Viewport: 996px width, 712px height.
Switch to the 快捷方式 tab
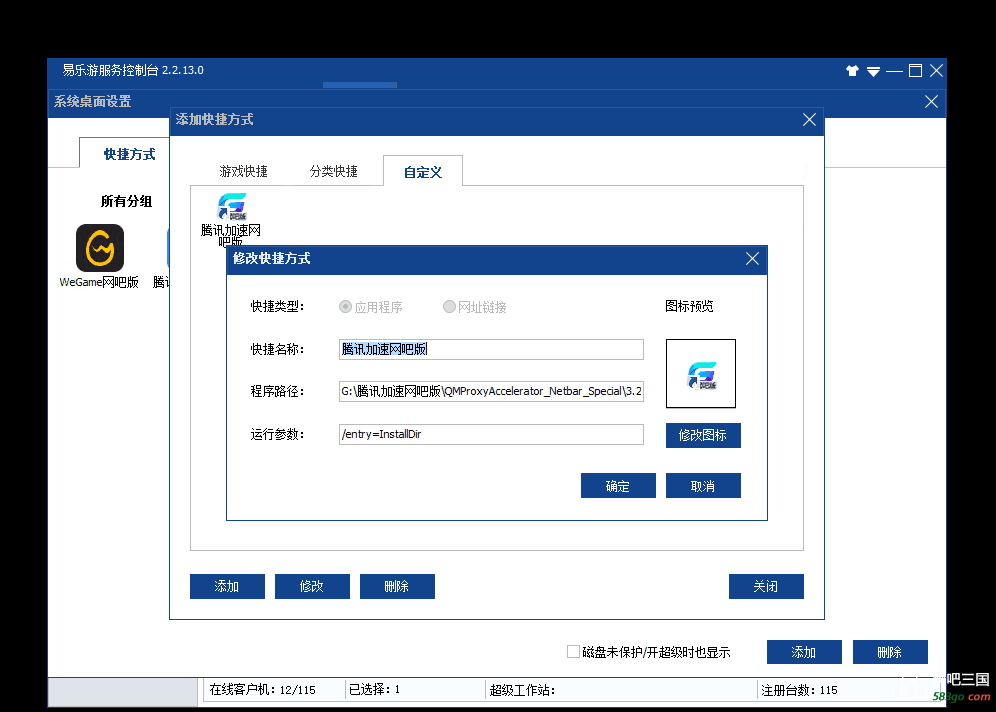[x=129, y=154]
